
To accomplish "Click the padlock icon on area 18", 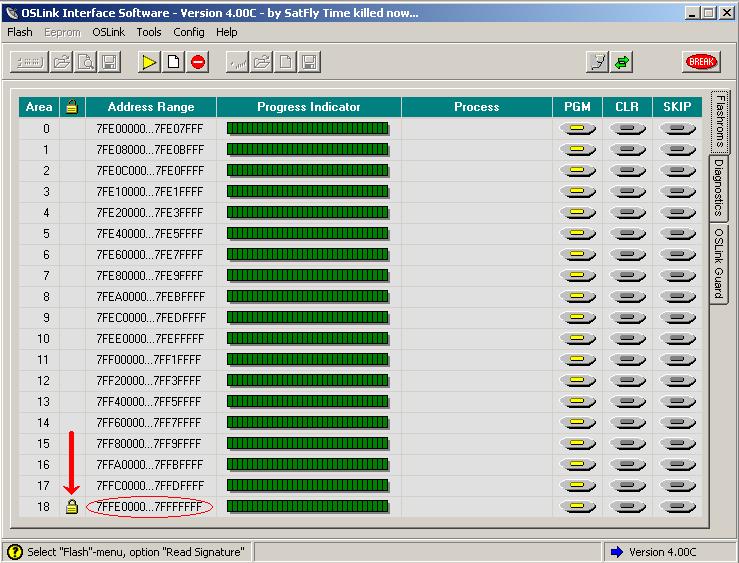I will tap(72, 507).
